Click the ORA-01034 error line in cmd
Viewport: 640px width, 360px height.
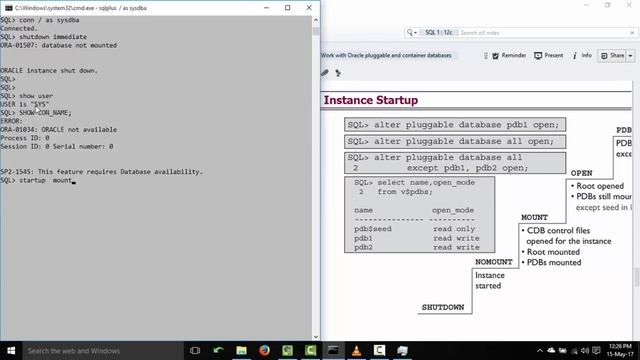[59, 129]
